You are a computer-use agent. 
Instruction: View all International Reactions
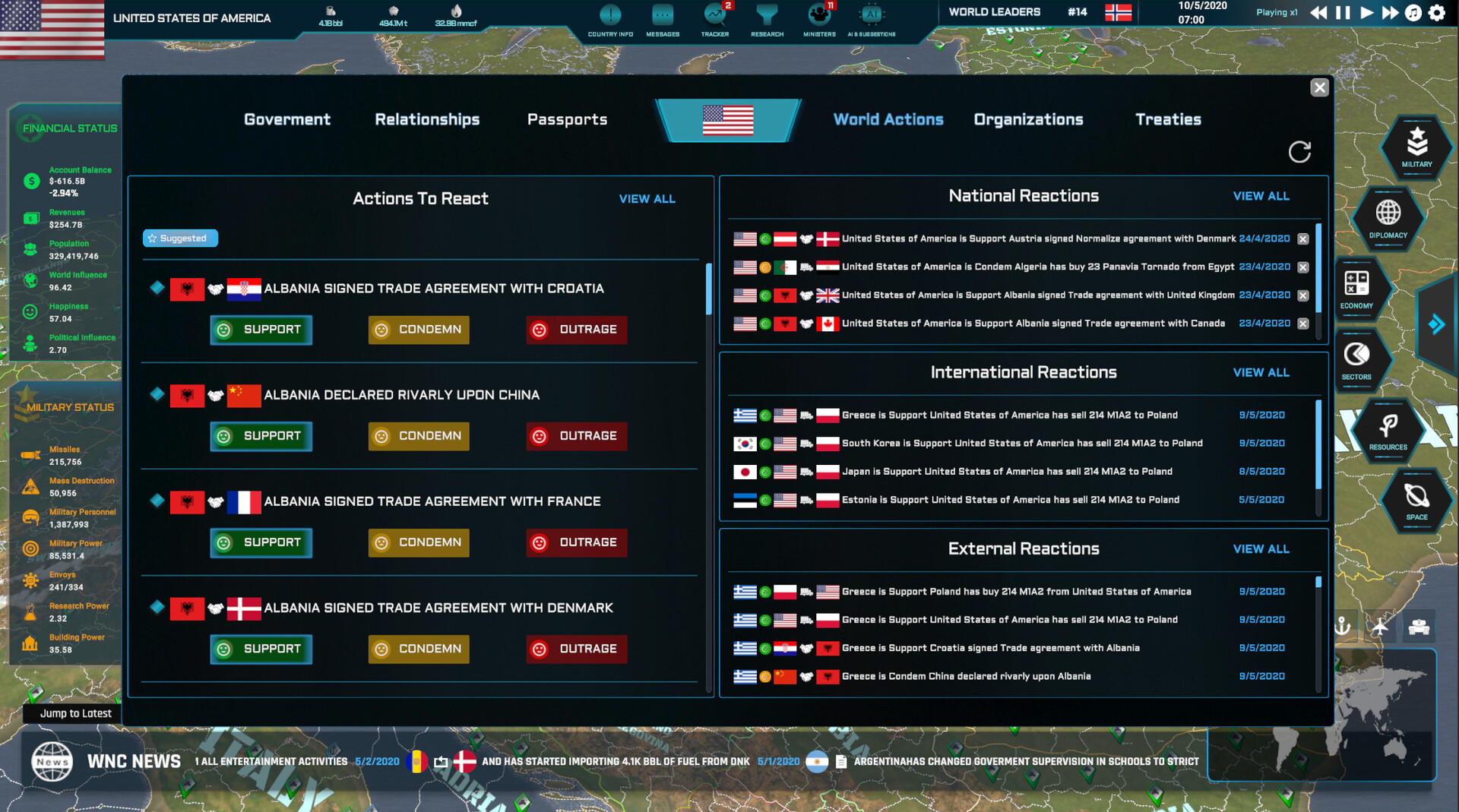[1261, 372]
